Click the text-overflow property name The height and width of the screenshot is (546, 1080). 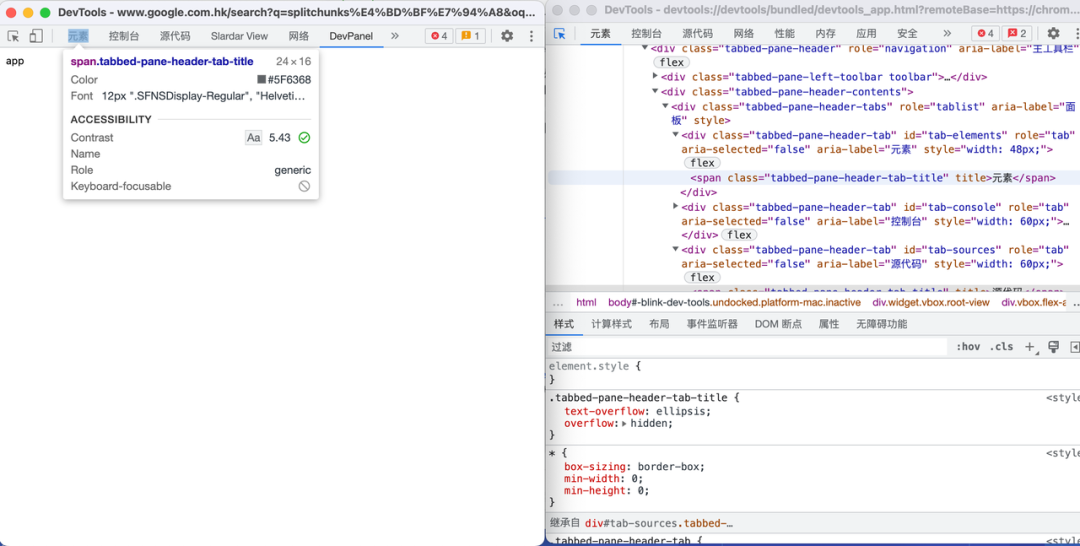603,411
